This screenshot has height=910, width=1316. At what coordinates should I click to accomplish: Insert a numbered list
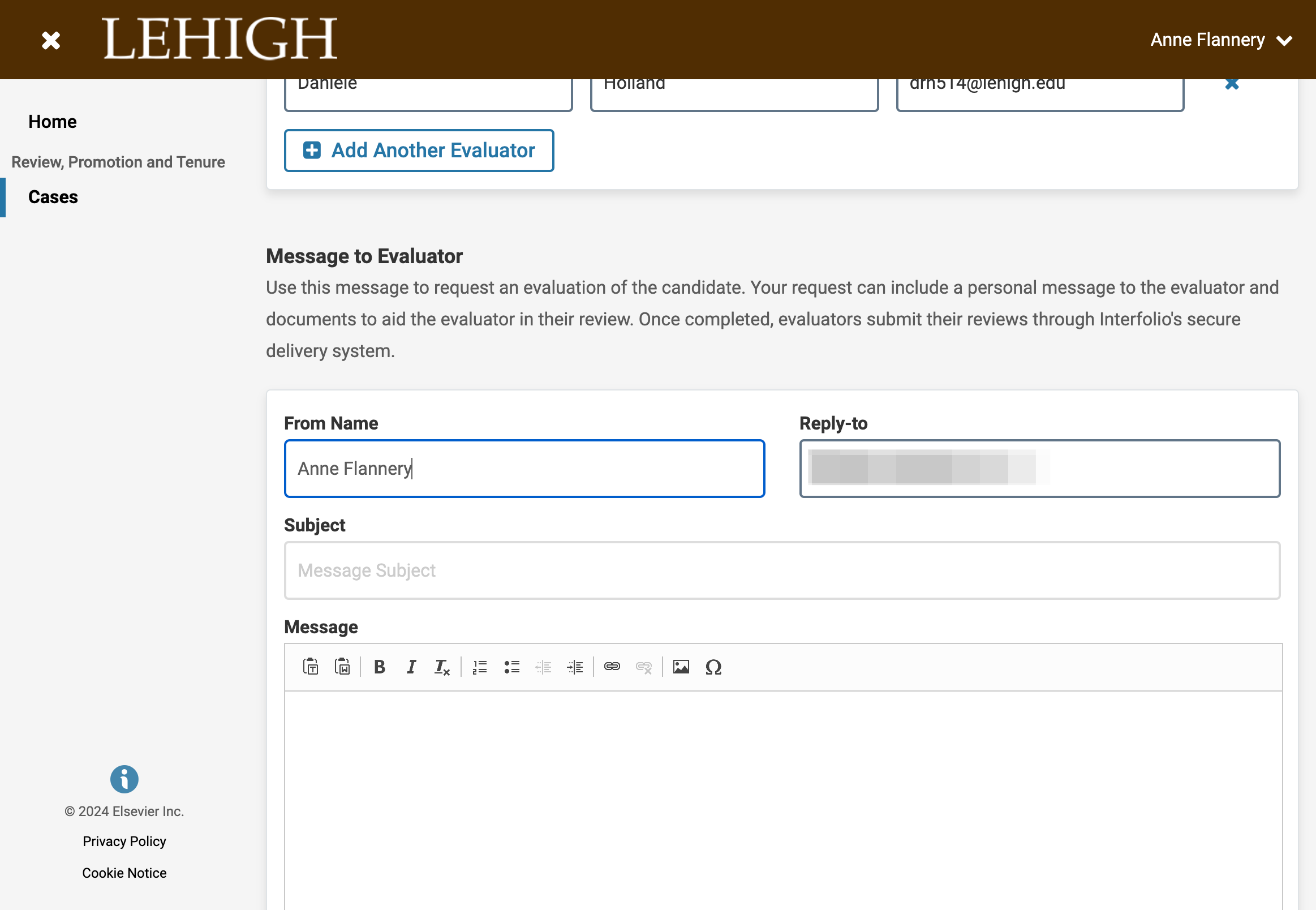[x=480, y=667]
